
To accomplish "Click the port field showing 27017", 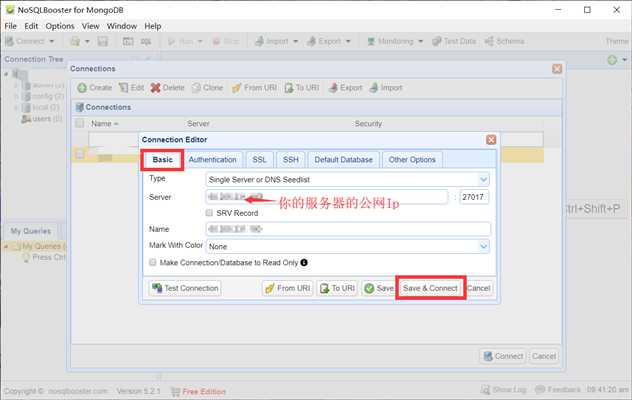I will pyautogui.click(x=474, y=197).
